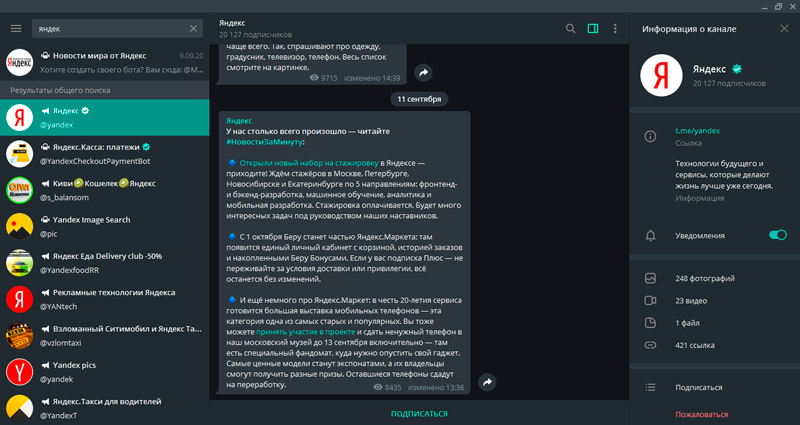Open 'Открыли новый набор на стажировку' link

(x=309, y=163)
